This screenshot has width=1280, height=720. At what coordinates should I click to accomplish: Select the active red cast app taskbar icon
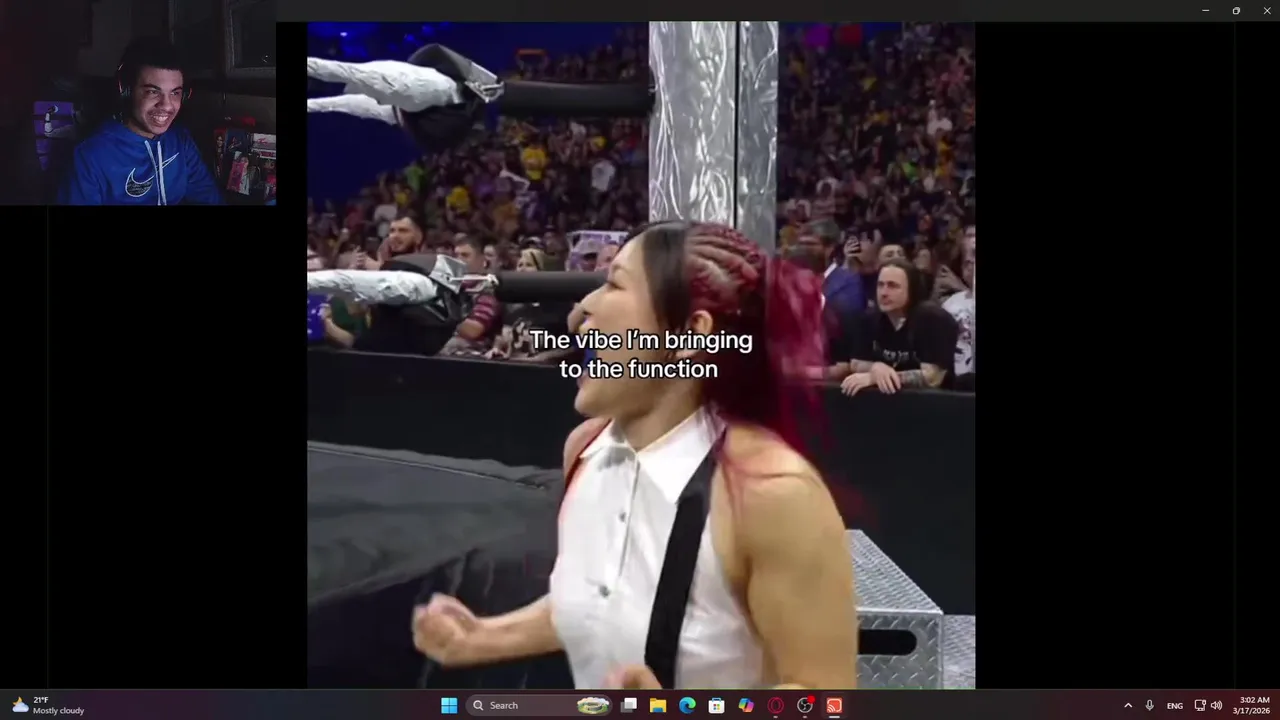pyautogui.click(x=834, y=705)
